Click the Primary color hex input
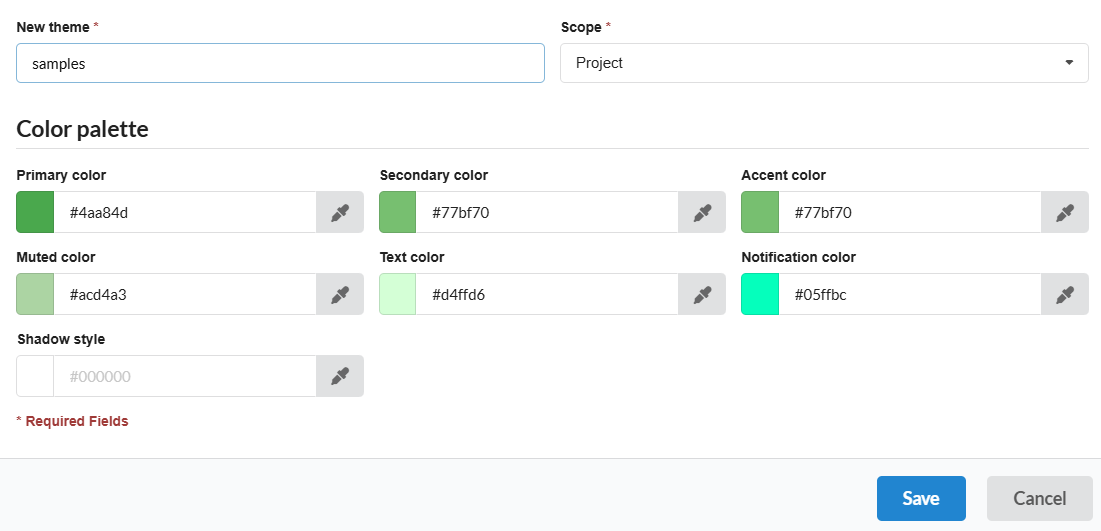This screenshot has height=531, width=1101. (x=185, y=212)
